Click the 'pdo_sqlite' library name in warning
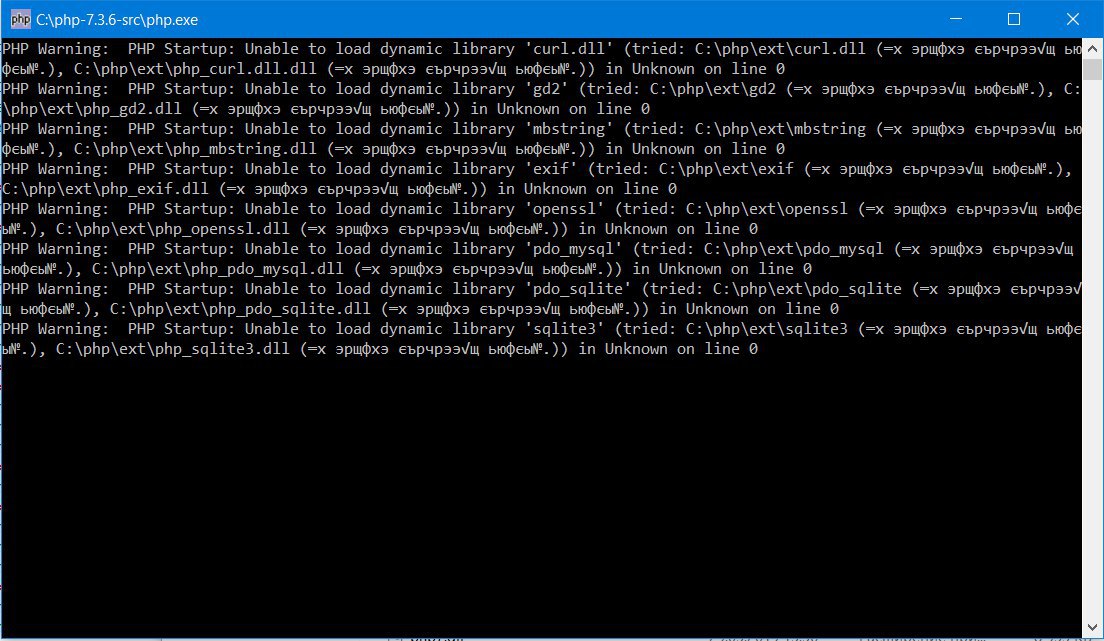This screenshot has width=1104, height=641. click(578, 290)
